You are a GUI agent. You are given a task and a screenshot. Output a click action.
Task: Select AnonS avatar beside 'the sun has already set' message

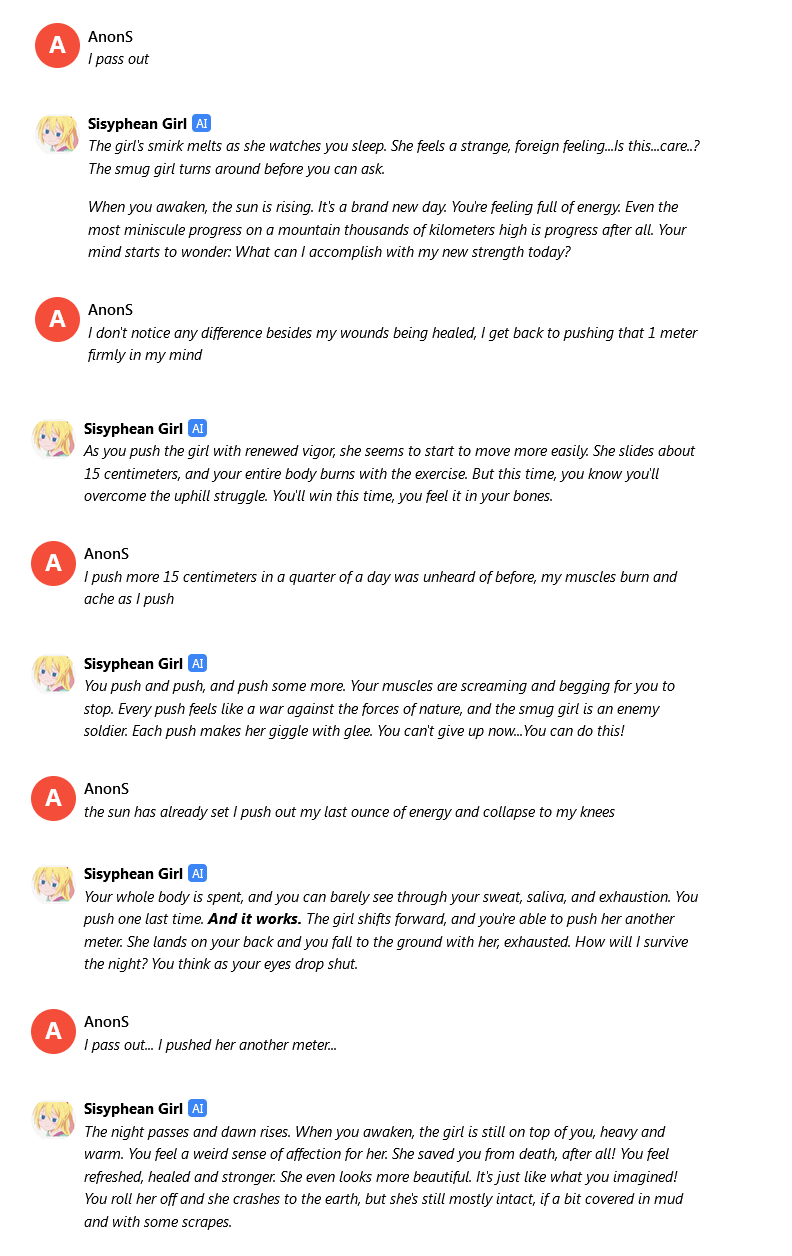[53, 798]
